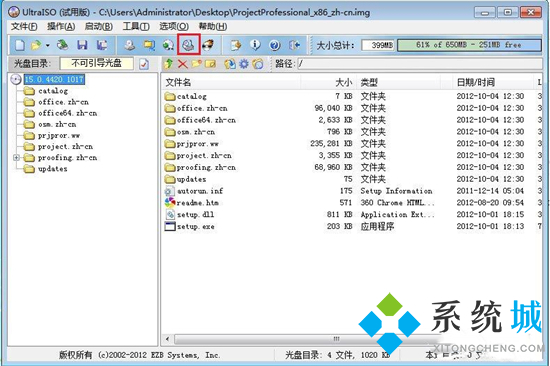The image size is (550, 366).
Task: Click the Open CD/DVD disc icon
Action: (63, 45)
